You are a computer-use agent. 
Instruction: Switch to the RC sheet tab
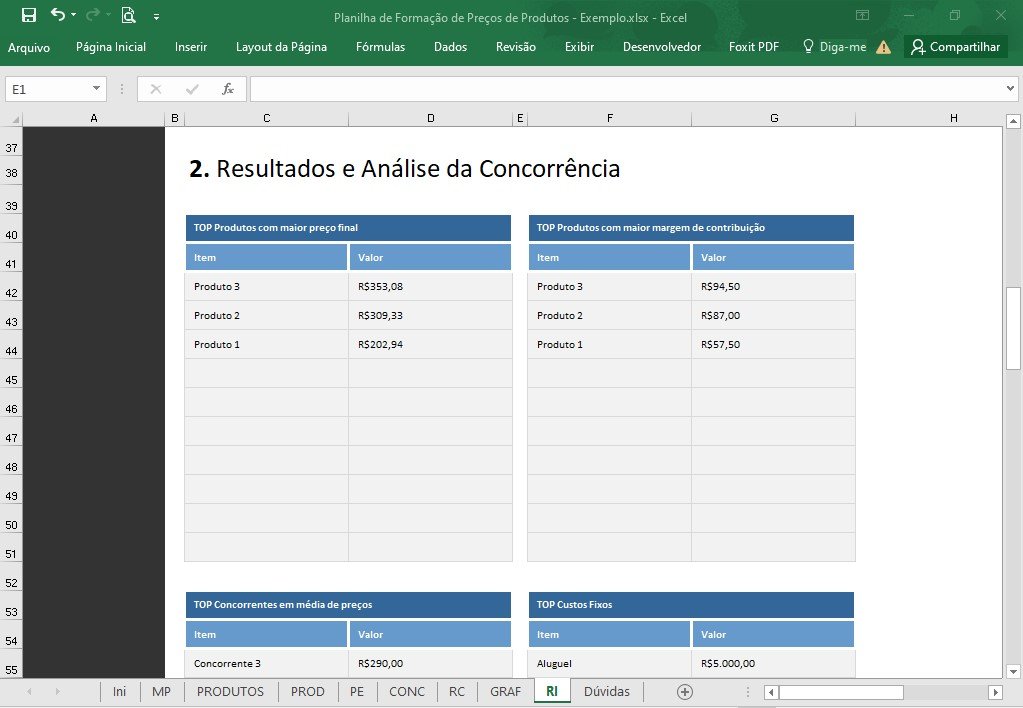(457, 692)
